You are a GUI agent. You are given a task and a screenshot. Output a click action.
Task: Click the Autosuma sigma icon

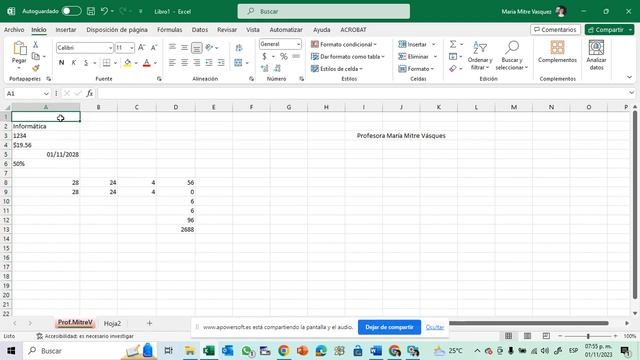tap(453, 44)
